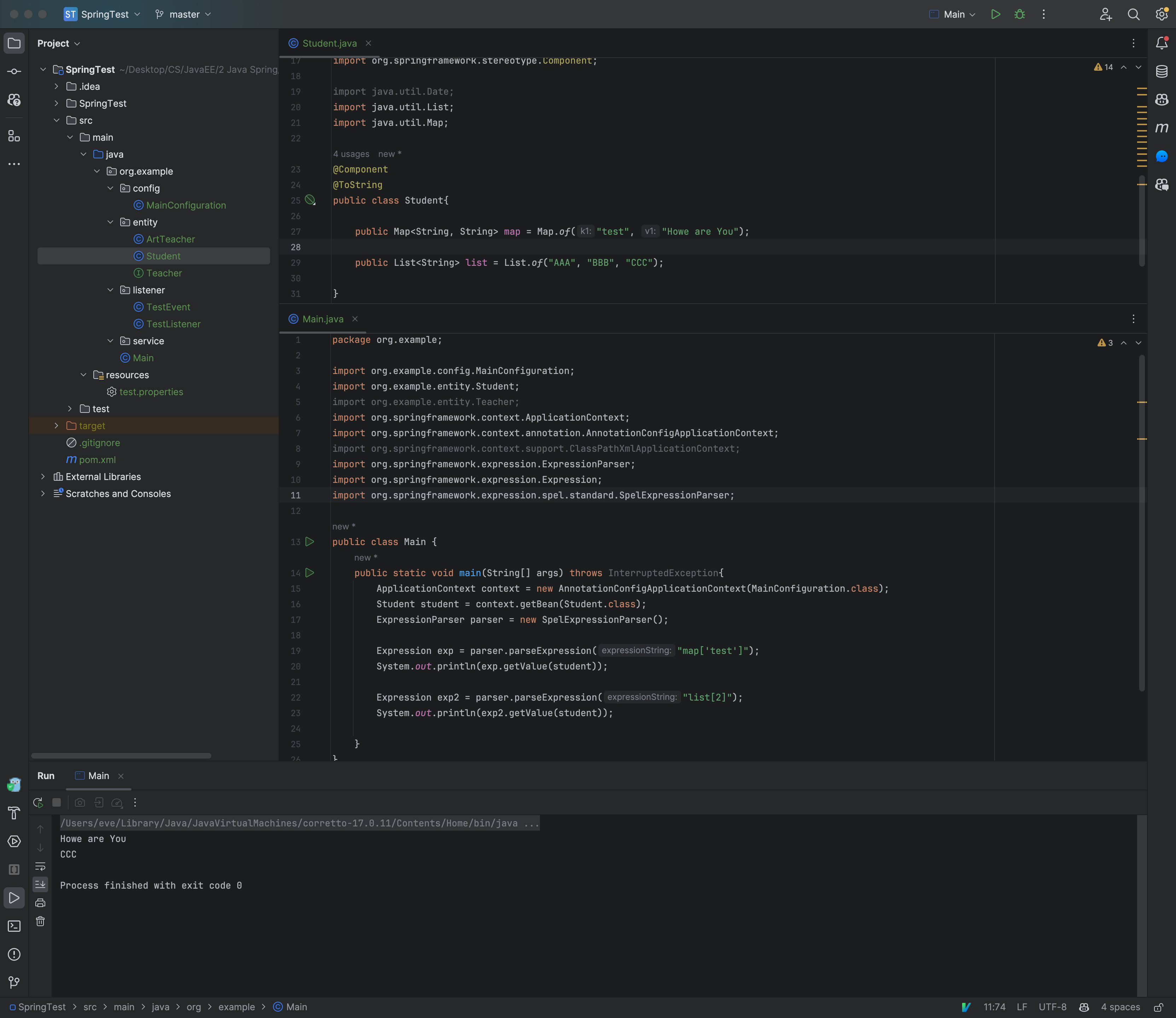Rerun the program from the Run panel
1176x1018 pixels.
coord(38,803)
